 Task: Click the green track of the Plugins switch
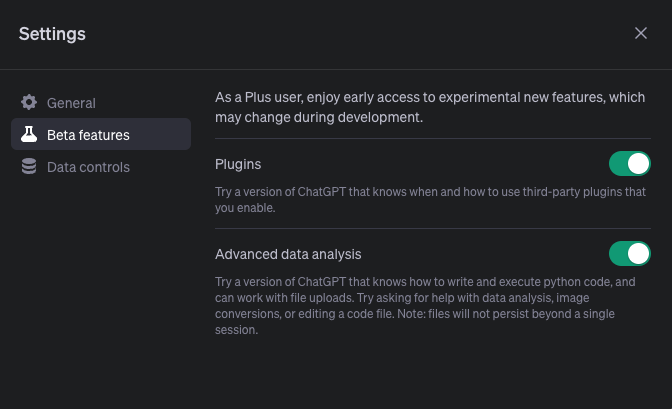(618, 164)
